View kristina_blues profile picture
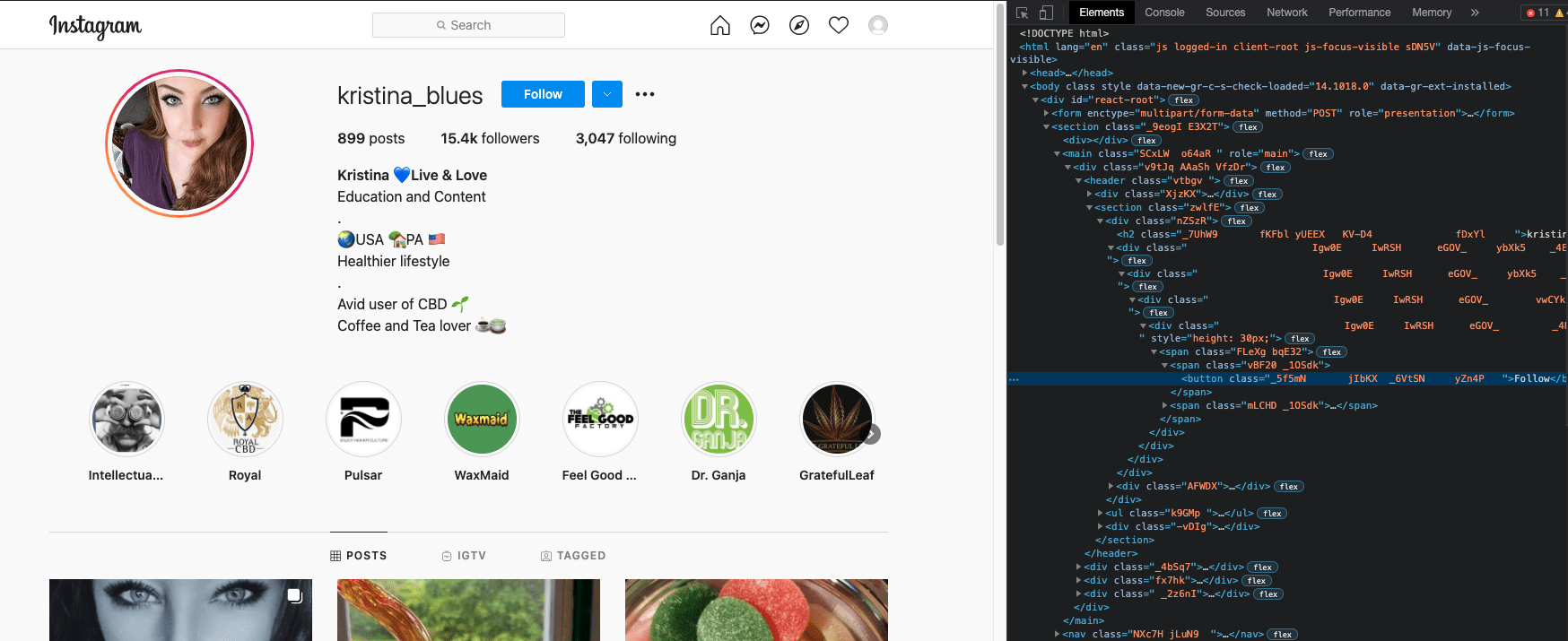 point(179,143)
